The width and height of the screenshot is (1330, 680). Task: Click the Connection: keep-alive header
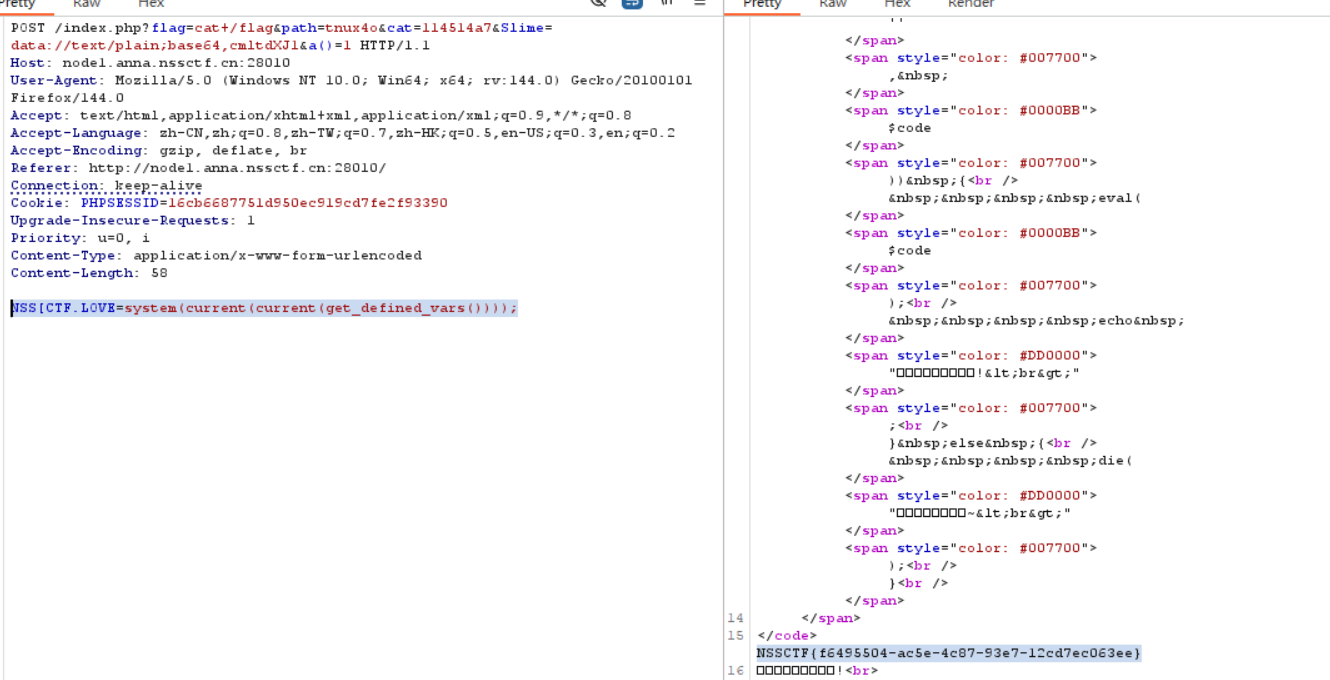pos(106,185)
